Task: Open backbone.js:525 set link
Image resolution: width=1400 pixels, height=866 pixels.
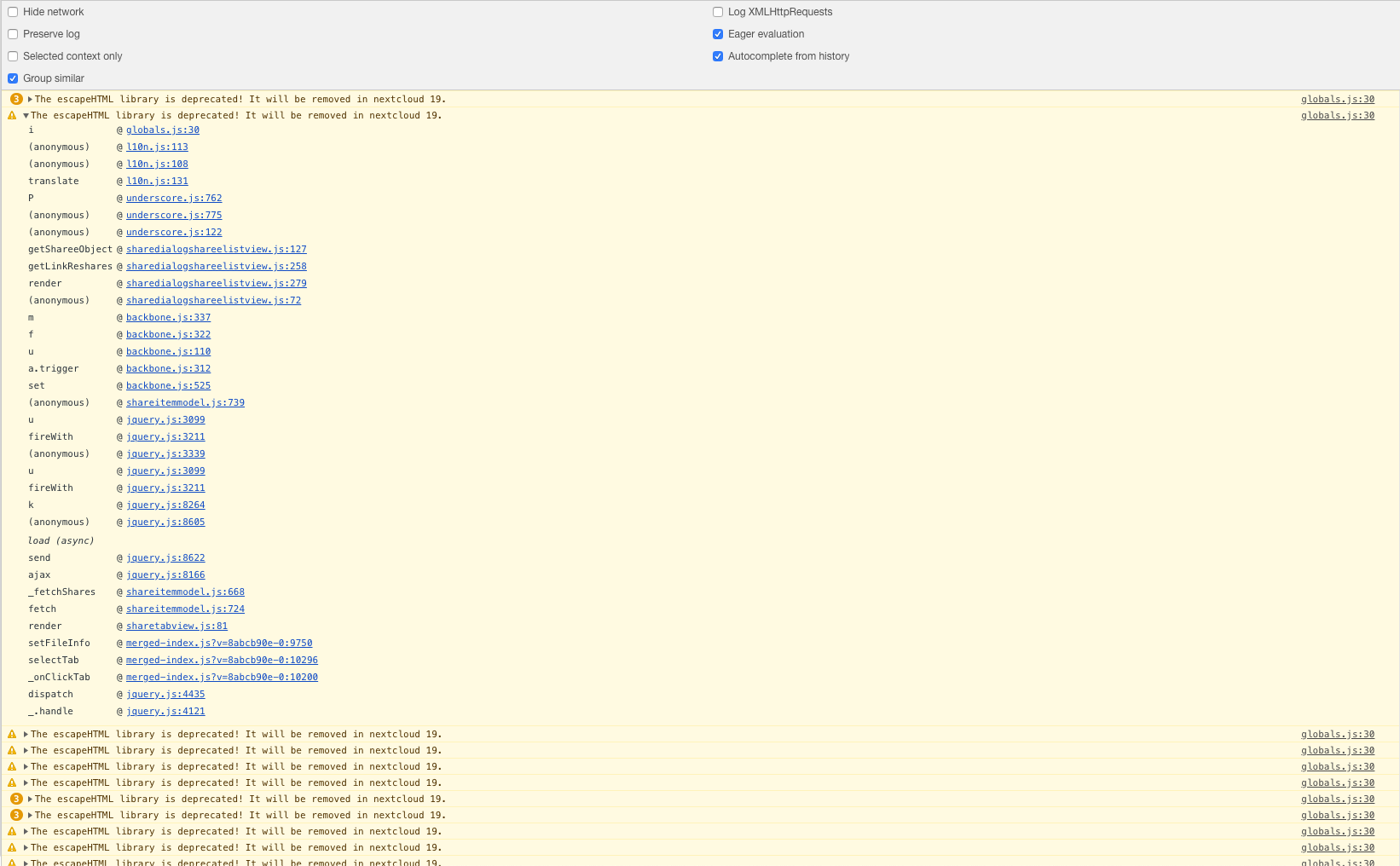Action: tap(168, 385)
